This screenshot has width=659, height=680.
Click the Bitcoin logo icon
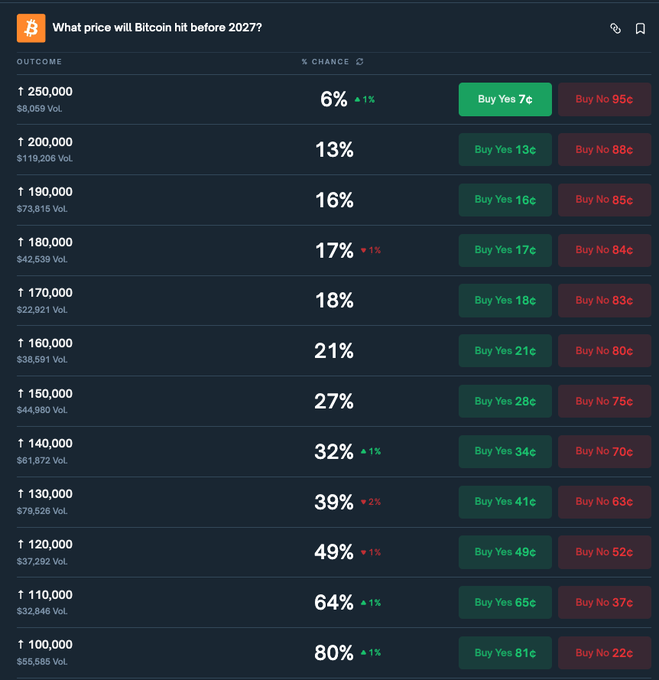(31, 28)
